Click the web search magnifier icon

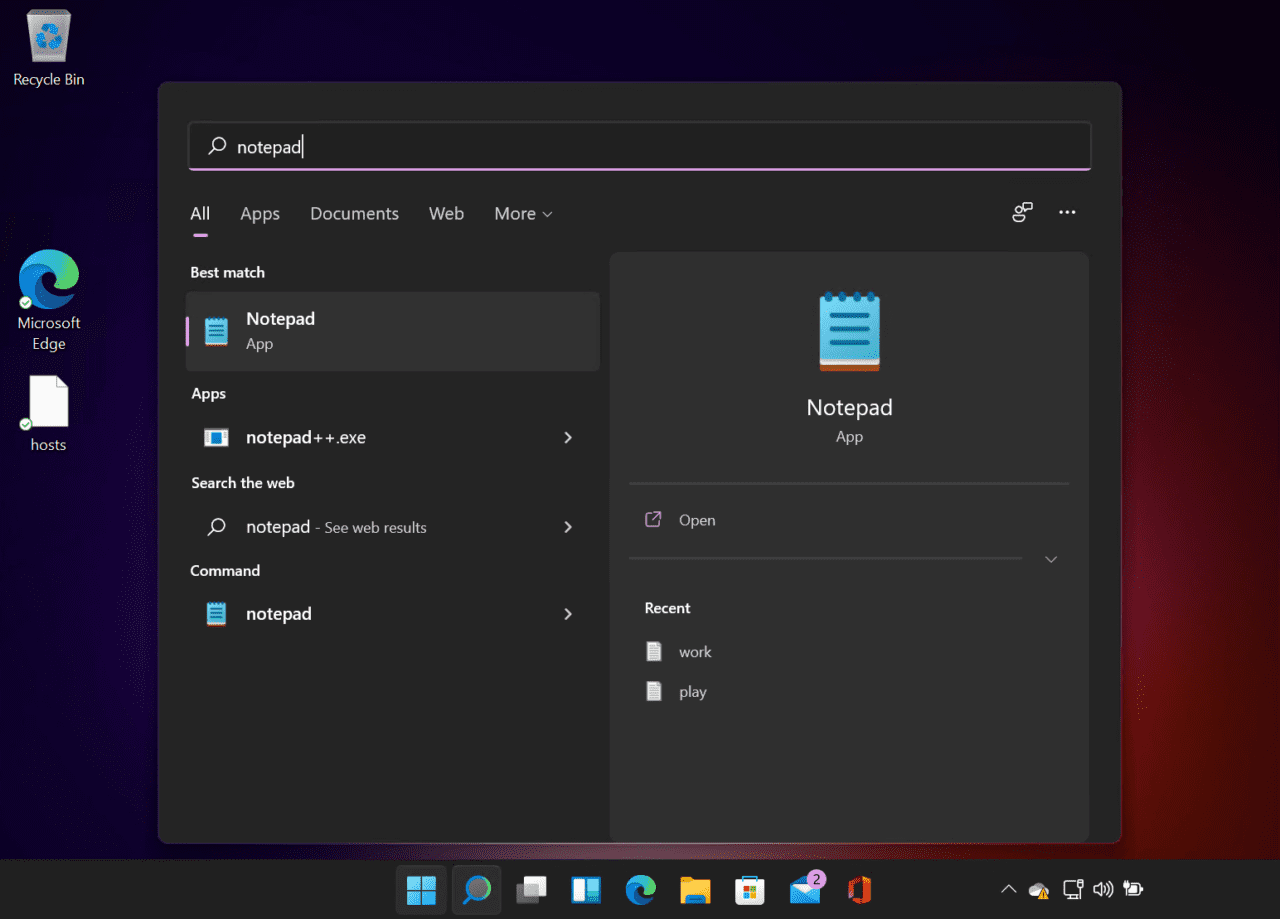click(216, 527)
